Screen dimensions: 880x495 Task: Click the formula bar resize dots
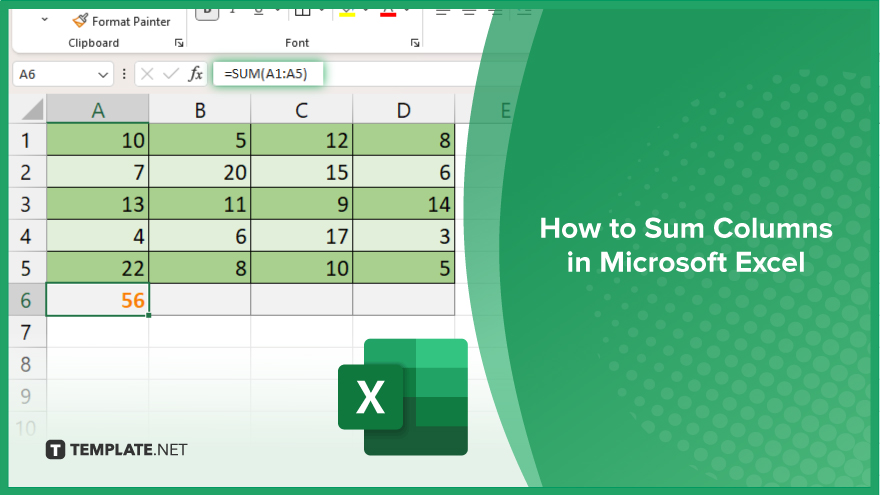click(x=124, y=74)
